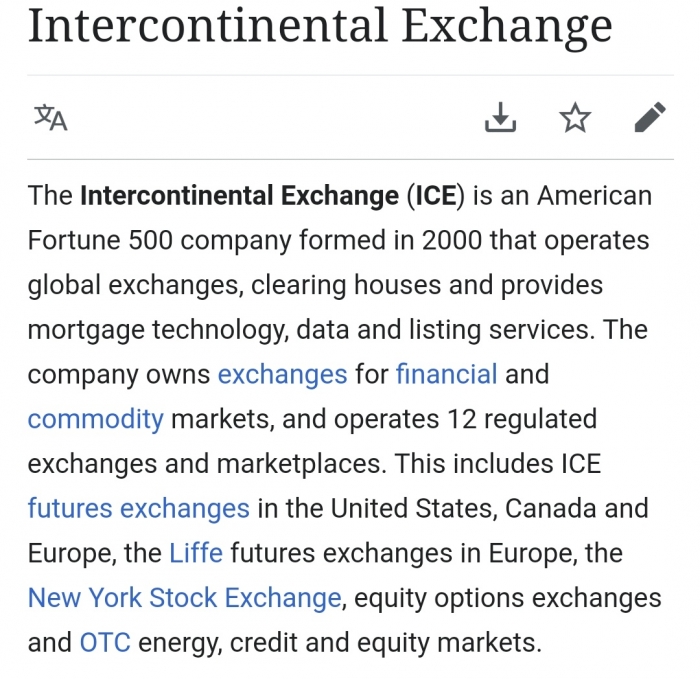The height and width of the screenshot is (679, 700).
Task: Tap the download article icon
Action: [x=500, y=117]
